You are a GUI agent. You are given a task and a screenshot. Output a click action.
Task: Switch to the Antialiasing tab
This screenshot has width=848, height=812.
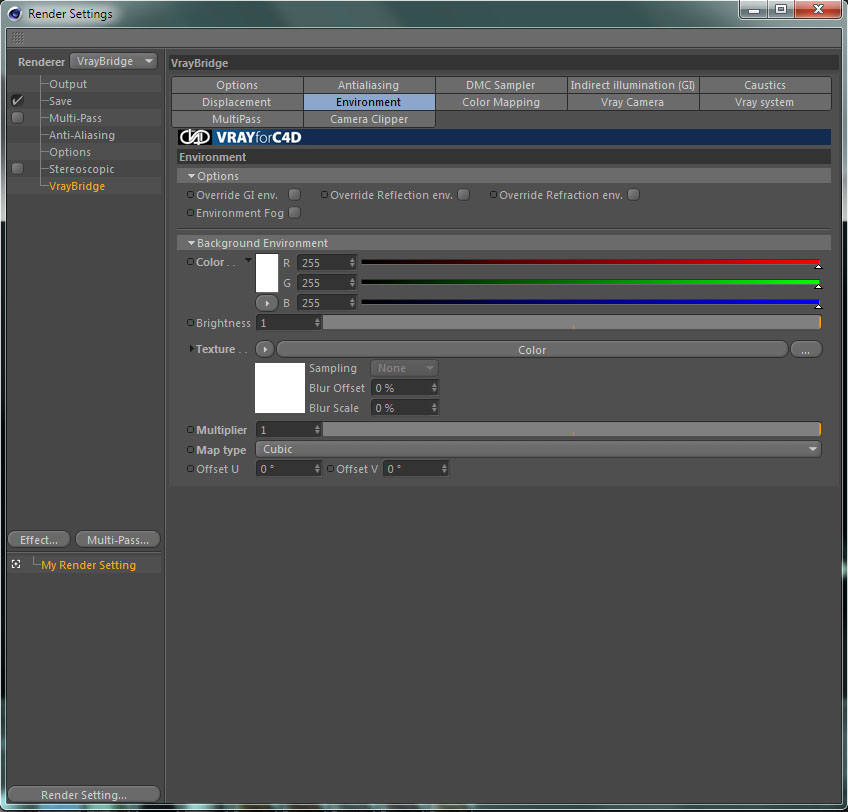[369, 85]
